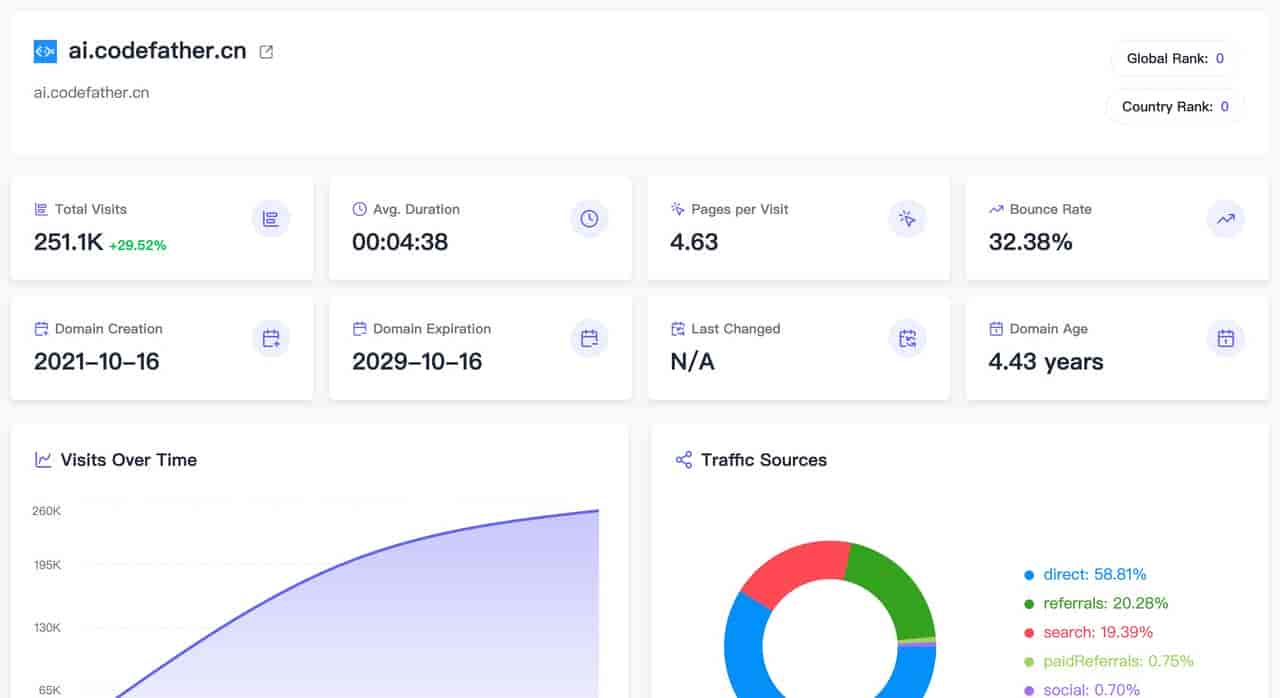Toggle the referrals 20.28% legend entry
The width and height of the screenshot is (1280, 698).
click(x=1096, y=603)
